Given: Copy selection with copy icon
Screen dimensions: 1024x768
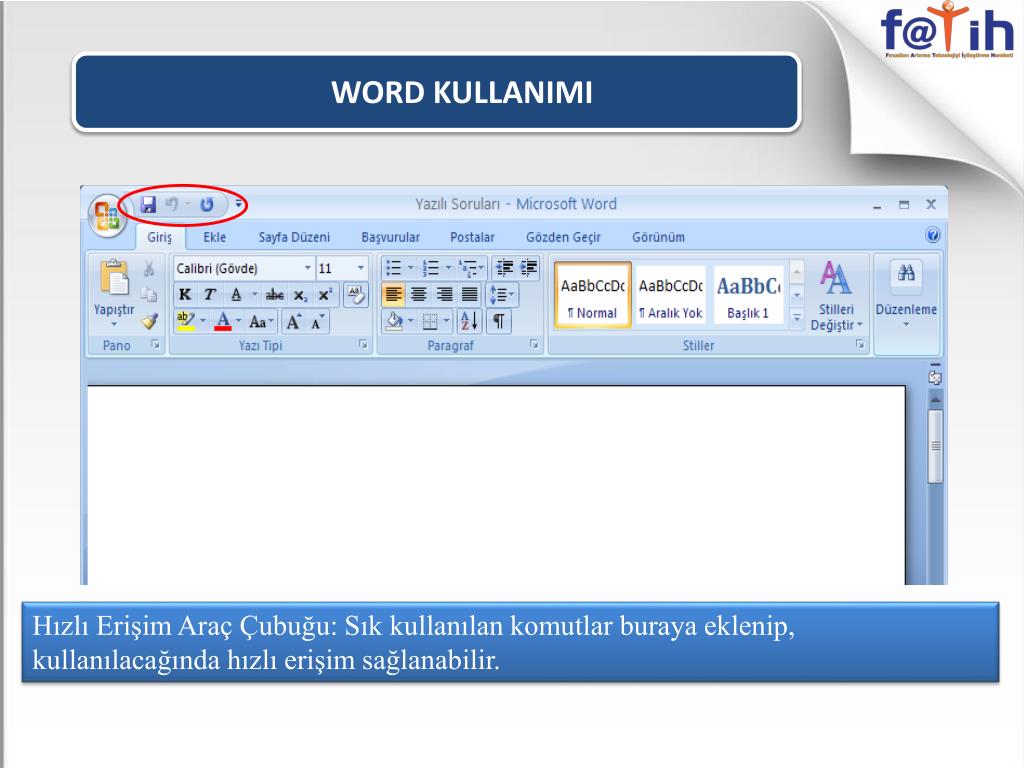Looking at the screenshot, I should [149, 295].
